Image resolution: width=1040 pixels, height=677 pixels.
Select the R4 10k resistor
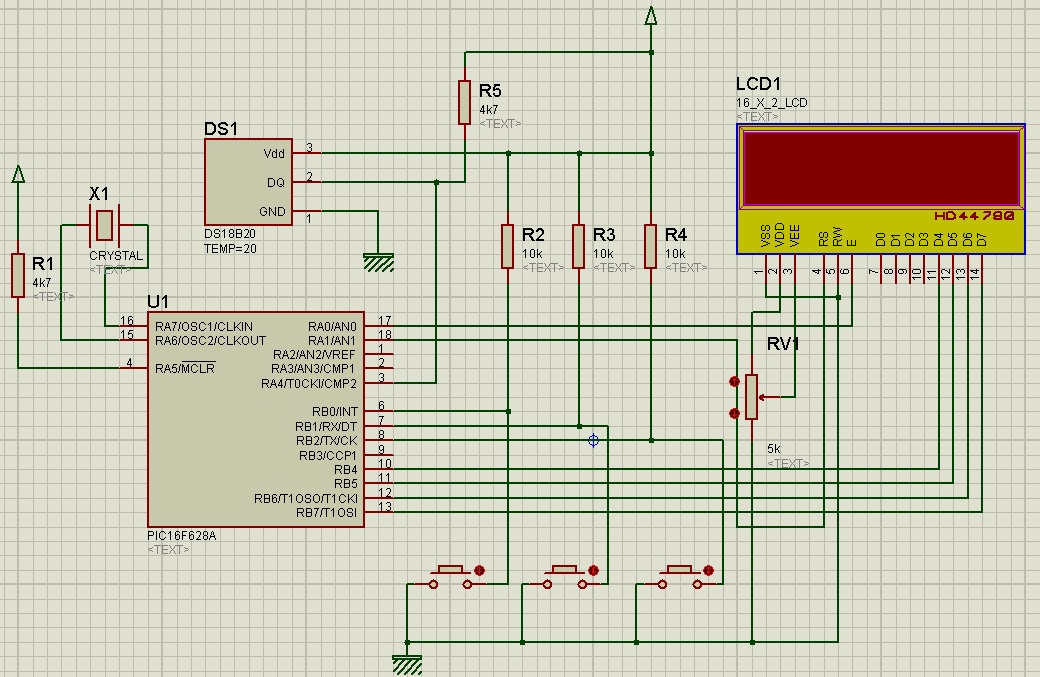(x=650, y=246)
